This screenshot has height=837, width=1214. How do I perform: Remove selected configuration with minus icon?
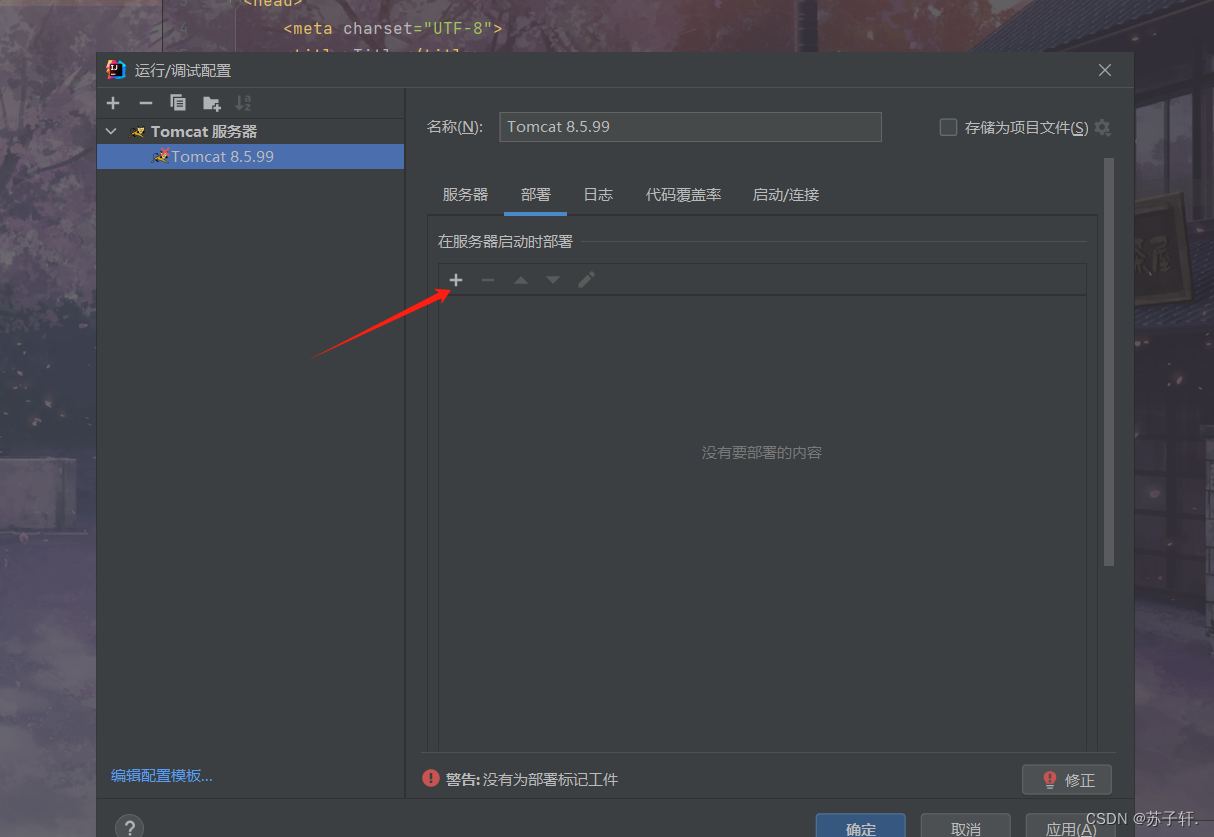(x=145, y=103)
